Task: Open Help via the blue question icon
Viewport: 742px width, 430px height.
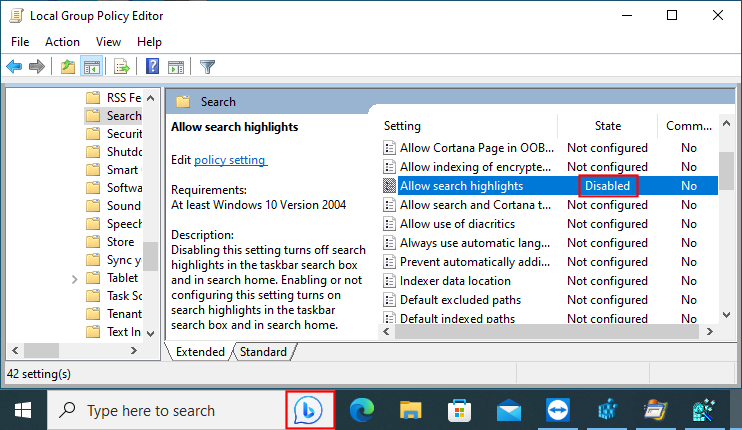Action: point(153,67)
